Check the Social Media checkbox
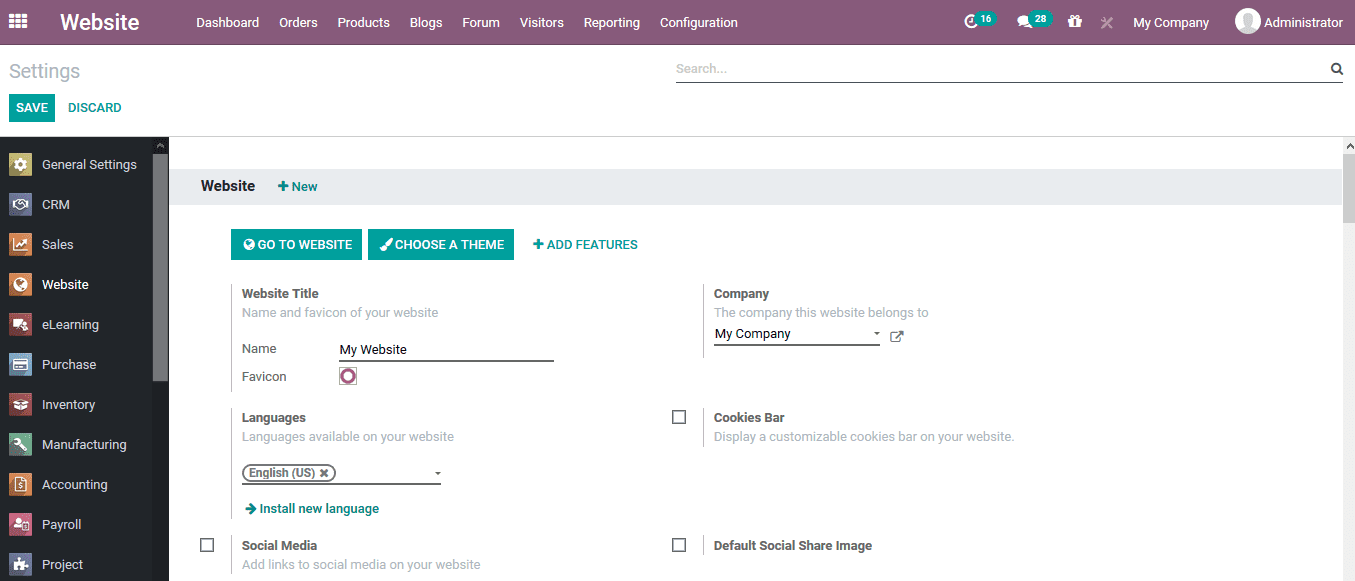Image resolution: width=1355 pixels, height=581 pixels. click(207, 544)
